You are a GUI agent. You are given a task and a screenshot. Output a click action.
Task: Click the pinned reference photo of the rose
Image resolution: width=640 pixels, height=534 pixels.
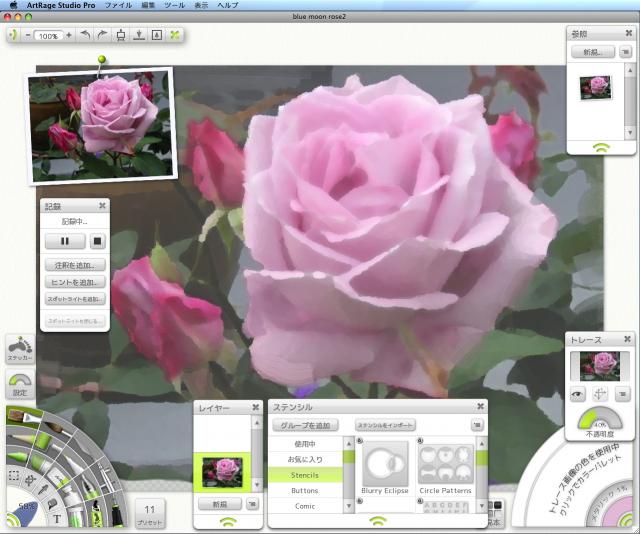(102, 127)
